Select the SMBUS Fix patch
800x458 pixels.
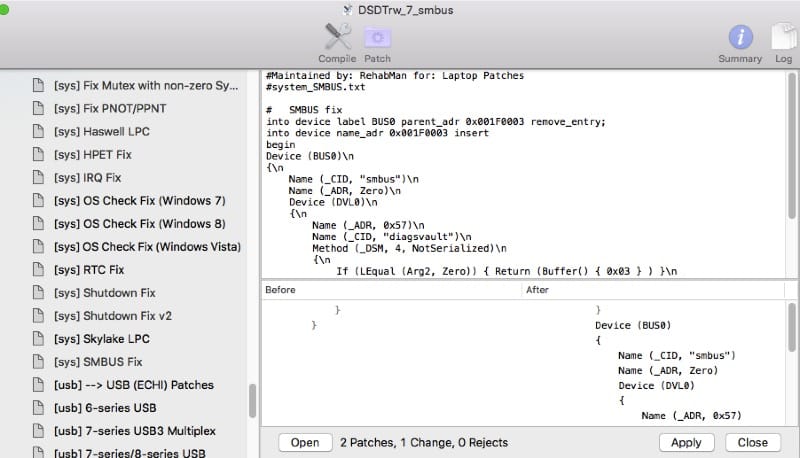(x=98, y=362)
